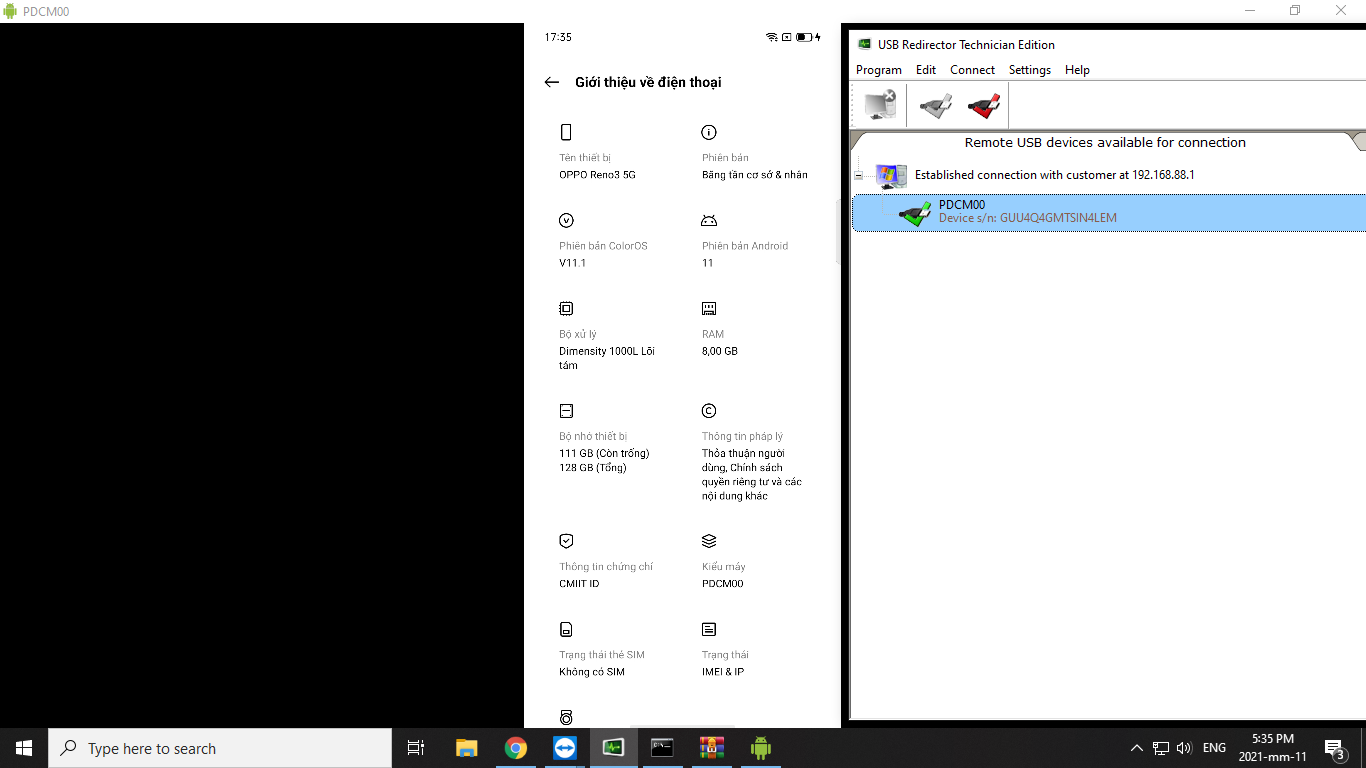This screenshot has height=768, width=1366.
Task: Open TeamViewer from the taskbar
Action: click(564, 748)
